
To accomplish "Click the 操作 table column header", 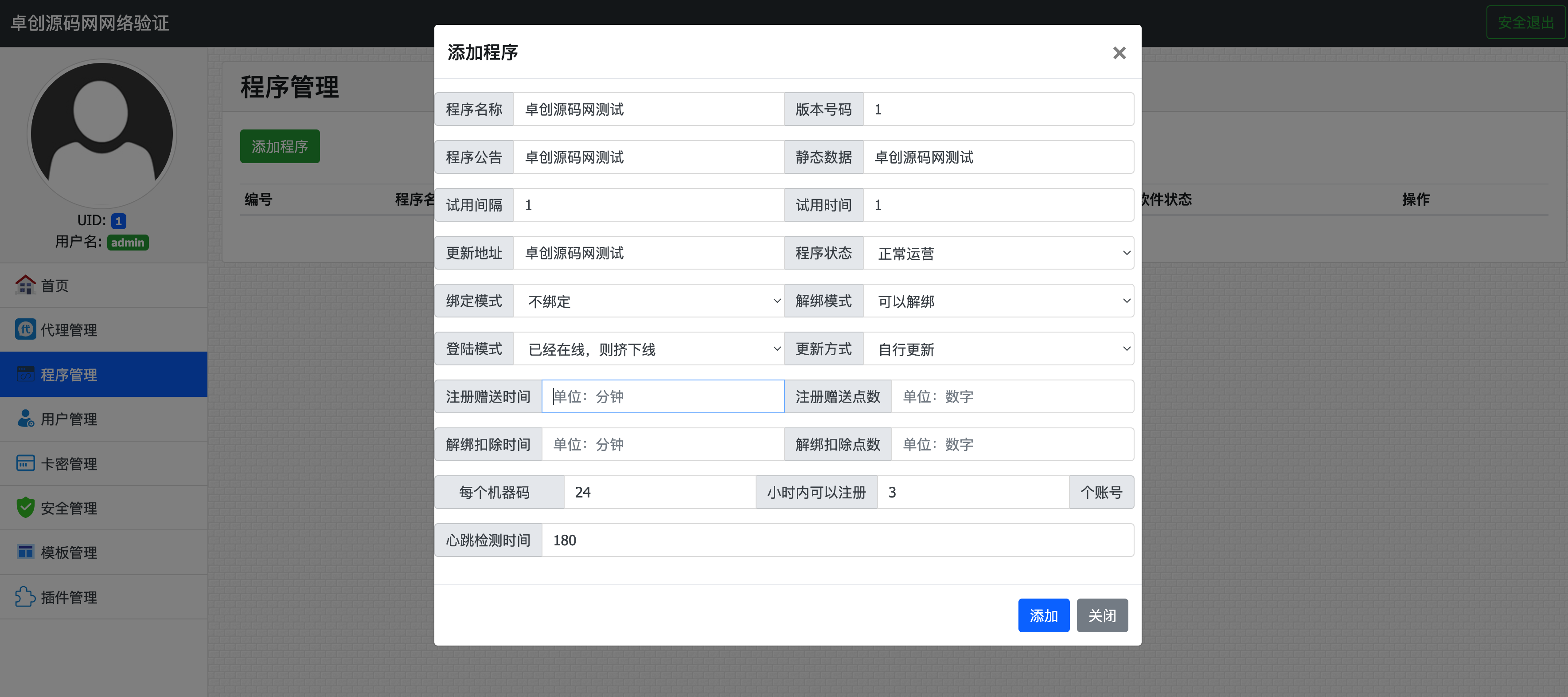I will click(x=1416, y=199).
